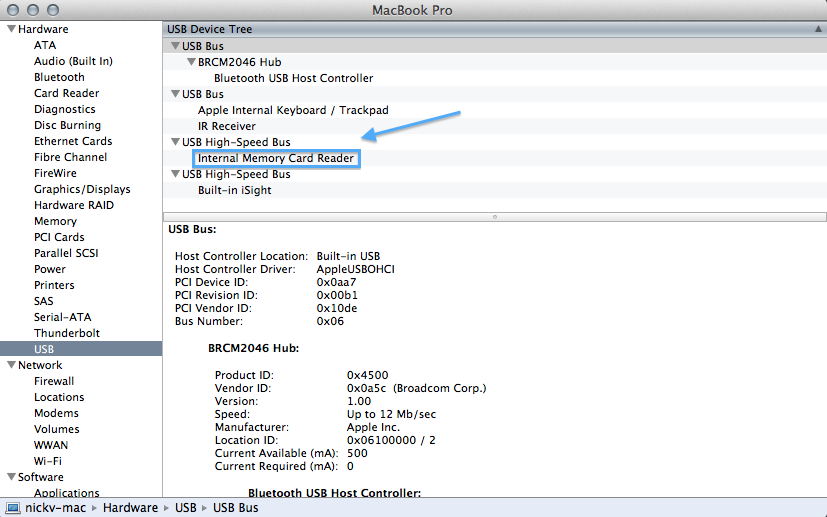Collapse the first USB Bus tree node
This screenshot has height=517, width=827.
[176, 46]
